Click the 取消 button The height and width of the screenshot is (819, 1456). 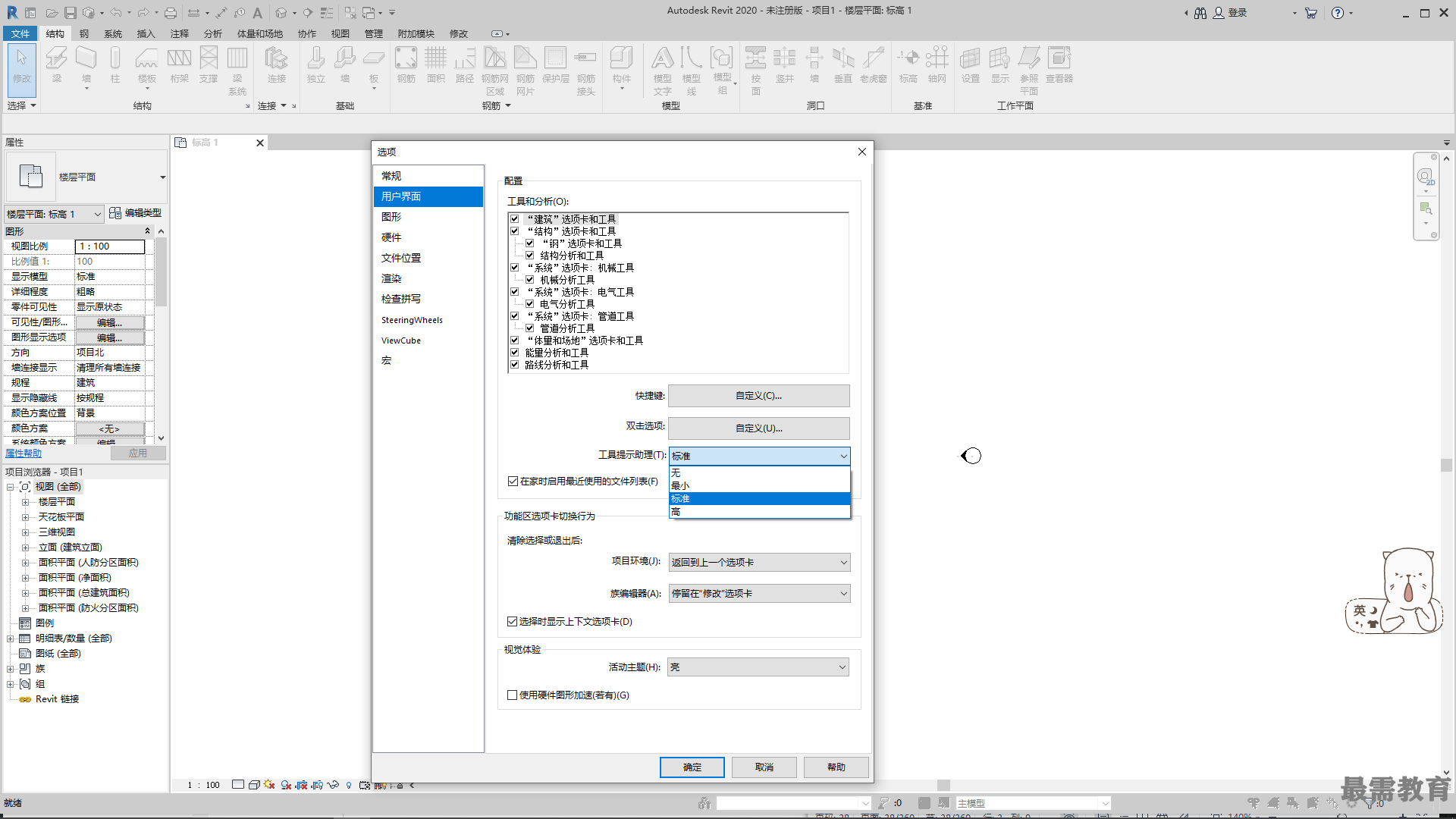tap(764, 767)
